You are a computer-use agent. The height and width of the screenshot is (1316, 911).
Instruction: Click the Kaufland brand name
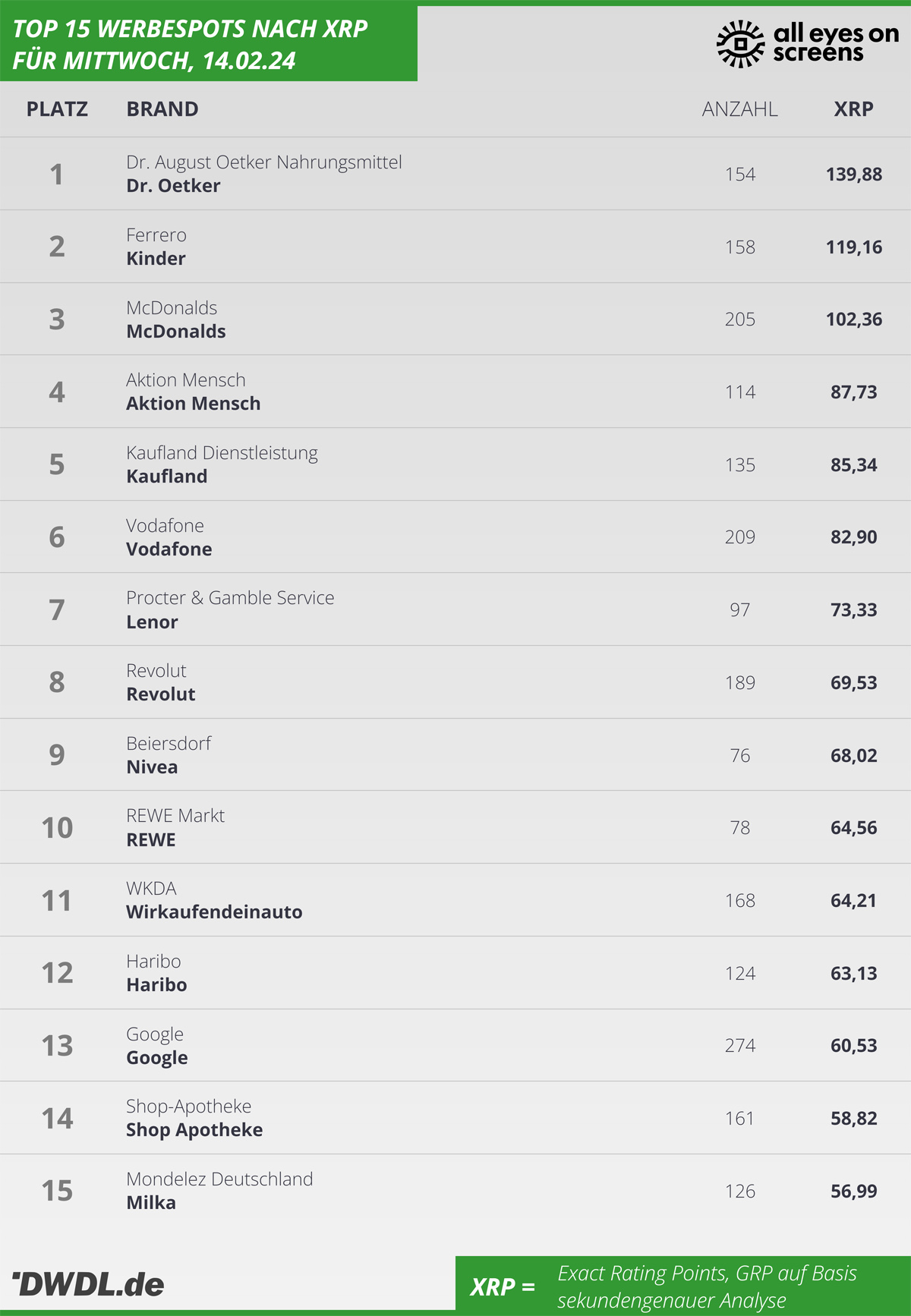(x=166, y=477)
